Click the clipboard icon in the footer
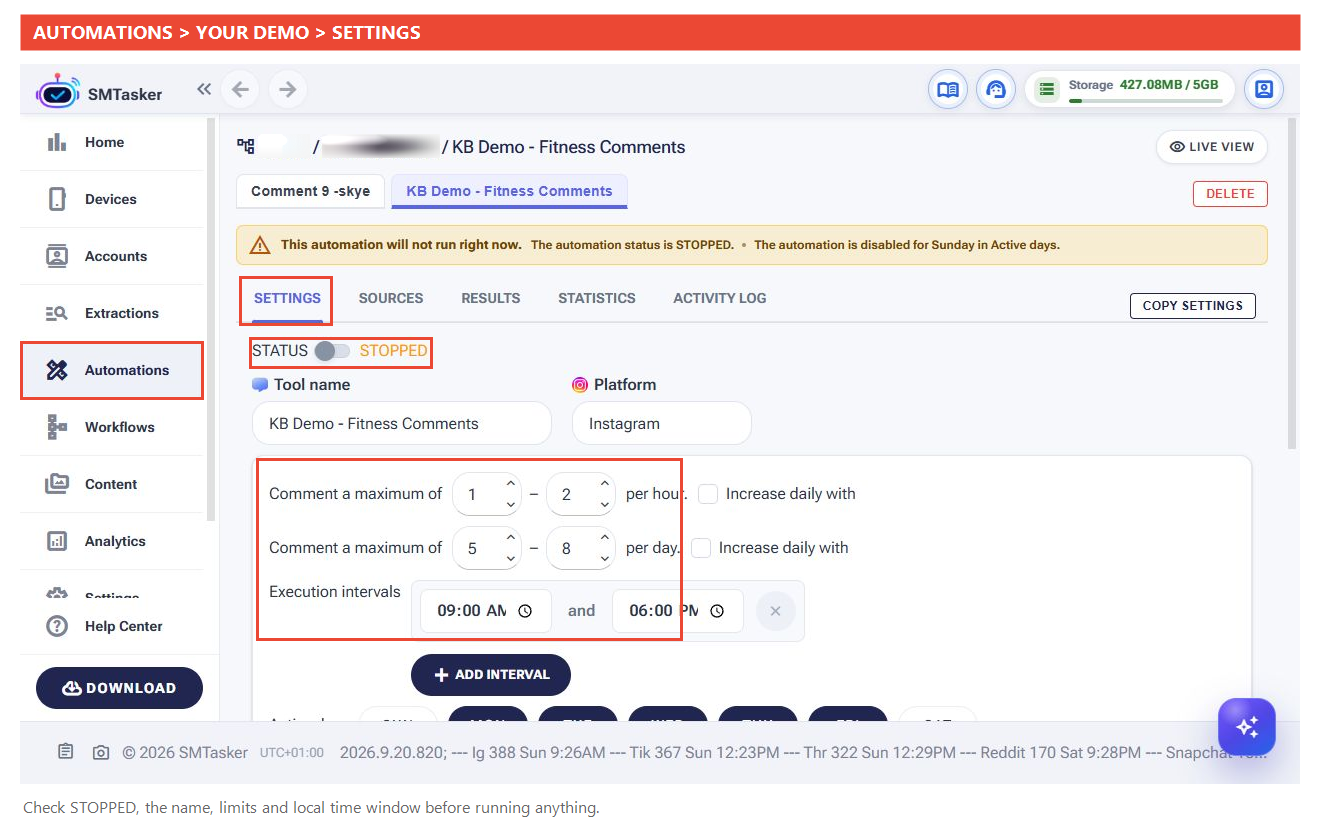 (66, 752)
